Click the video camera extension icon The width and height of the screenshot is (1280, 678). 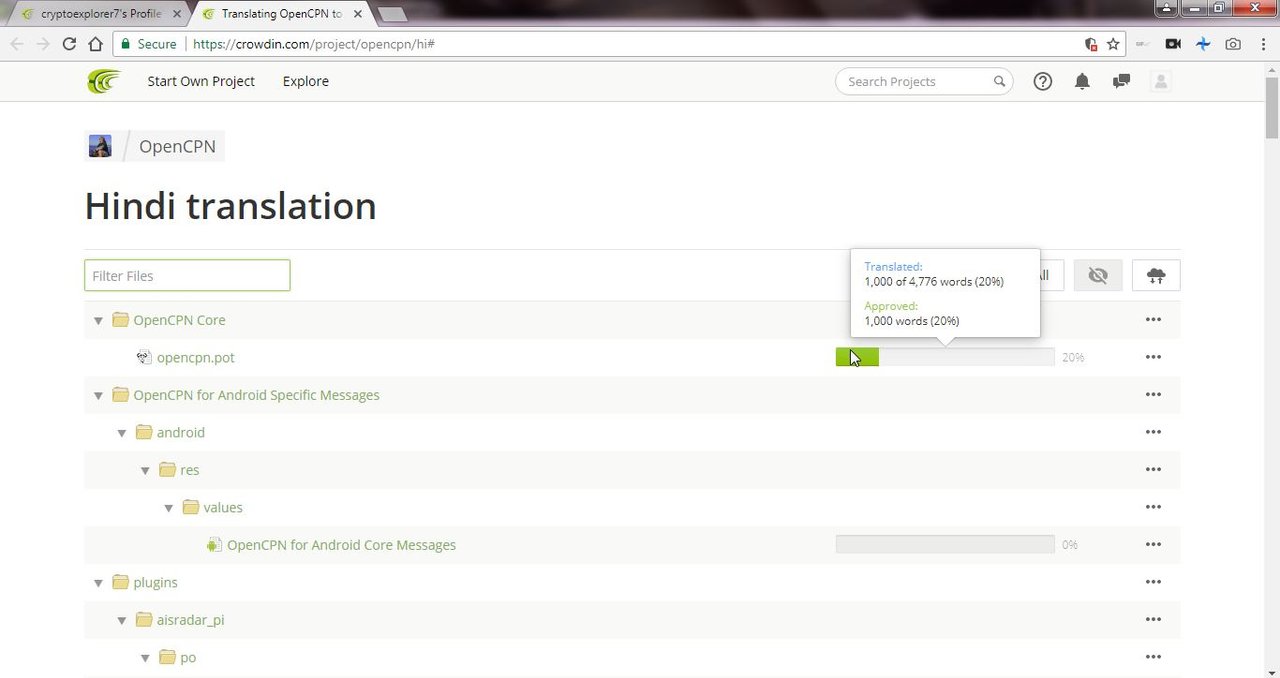coord(1174,44)
